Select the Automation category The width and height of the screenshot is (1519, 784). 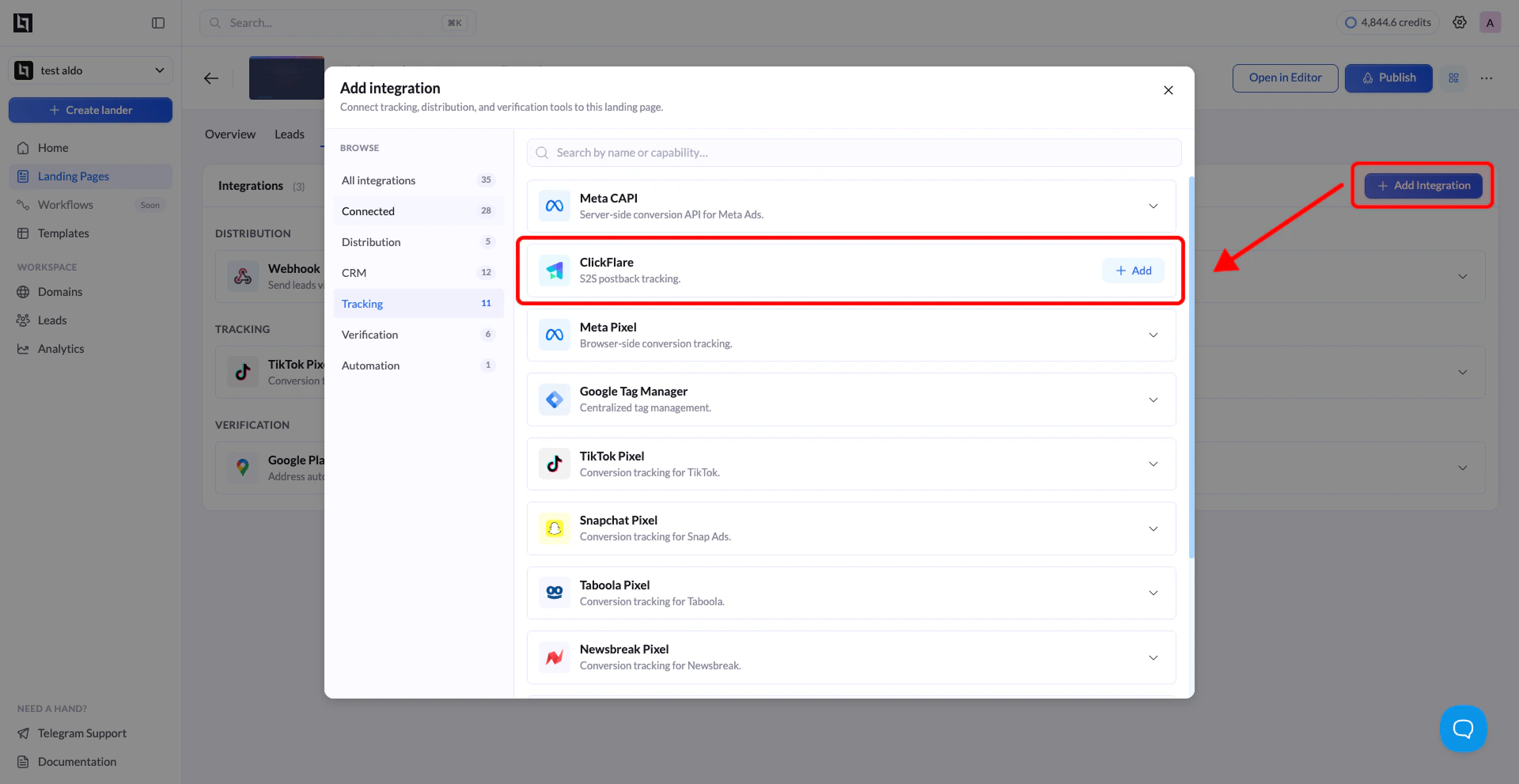(x=419, y=365)
